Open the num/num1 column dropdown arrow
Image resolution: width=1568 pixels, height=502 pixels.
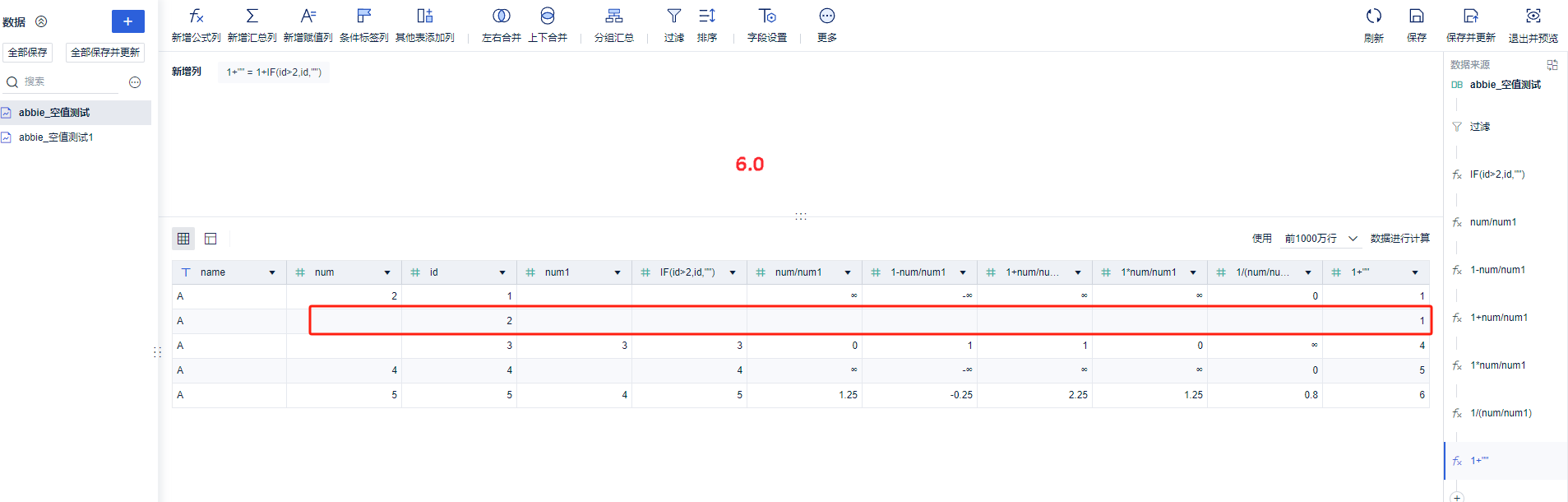tap(848, 272)
